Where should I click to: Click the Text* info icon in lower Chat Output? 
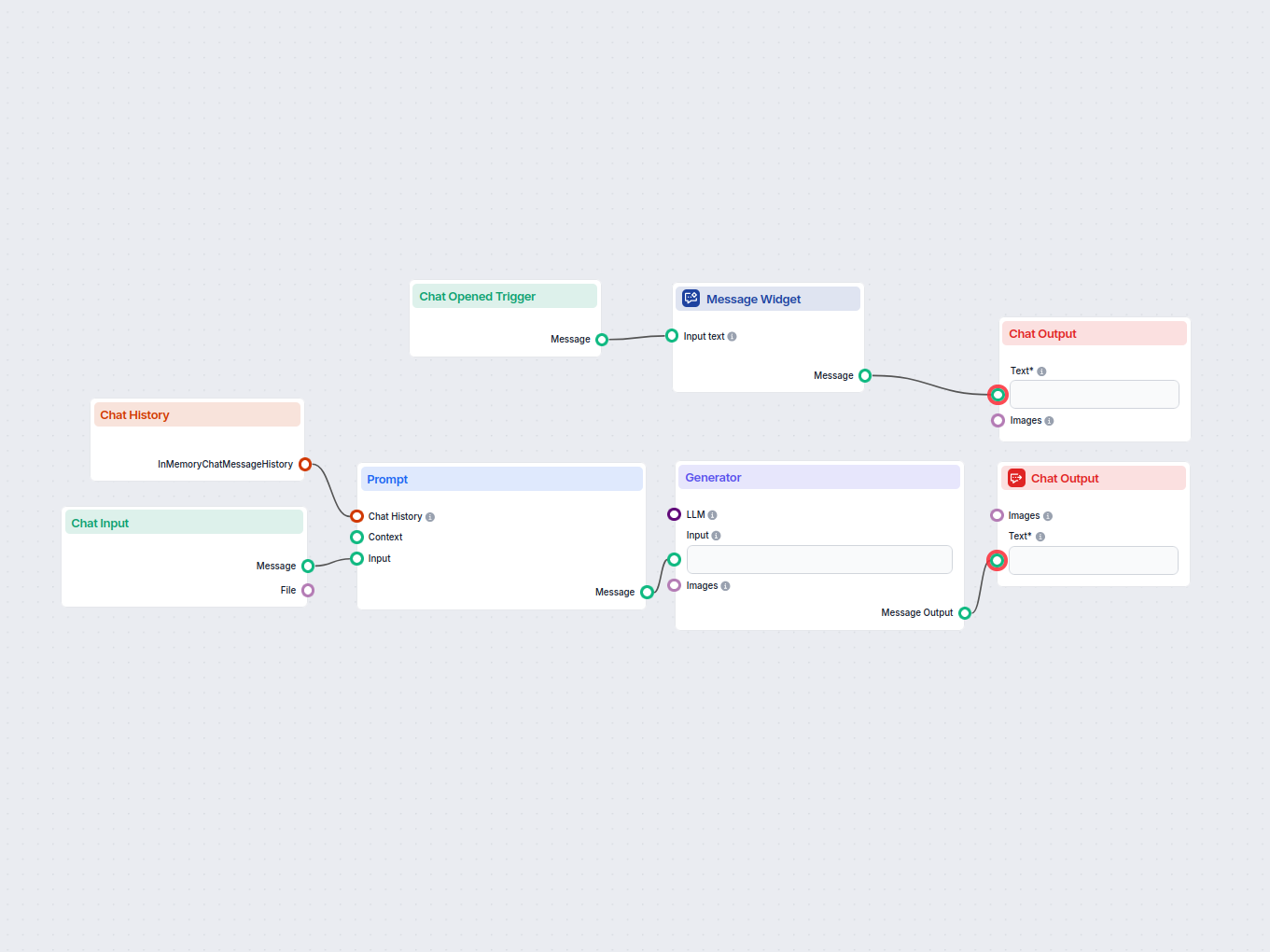point(1039,537)
